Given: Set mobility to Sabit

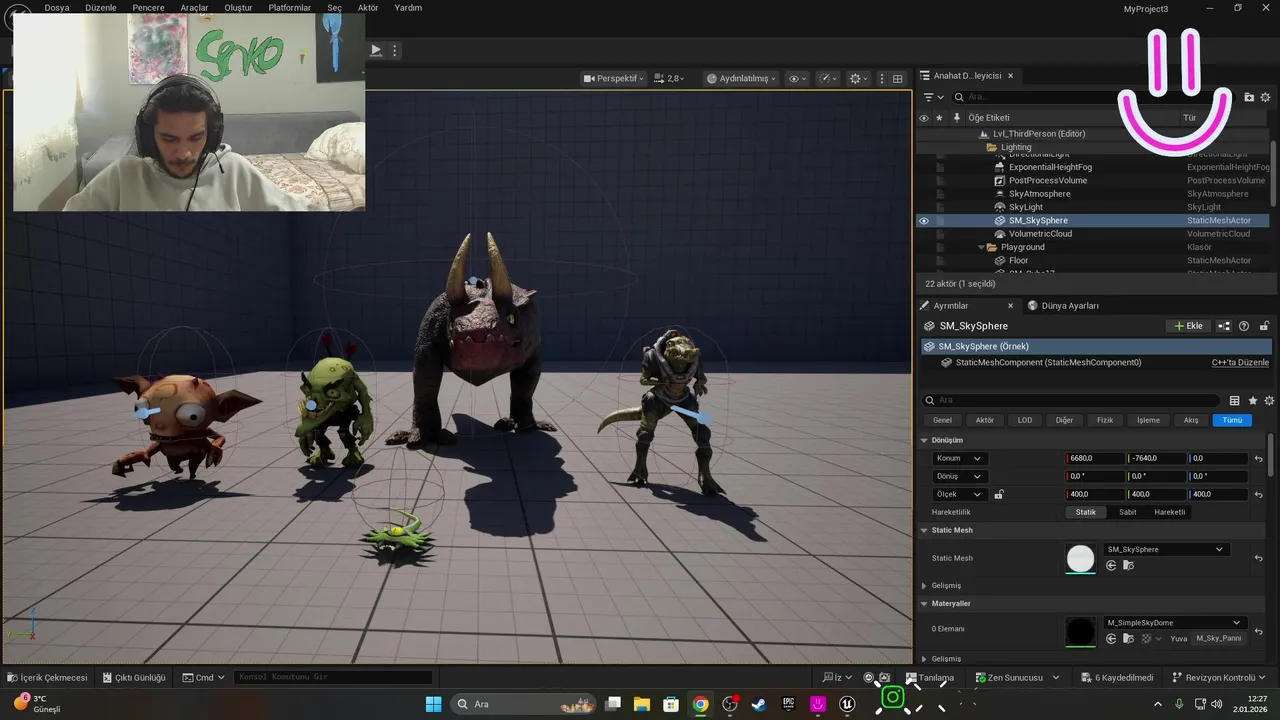Looking at the screenshot, I should [x=1127, y=512].
